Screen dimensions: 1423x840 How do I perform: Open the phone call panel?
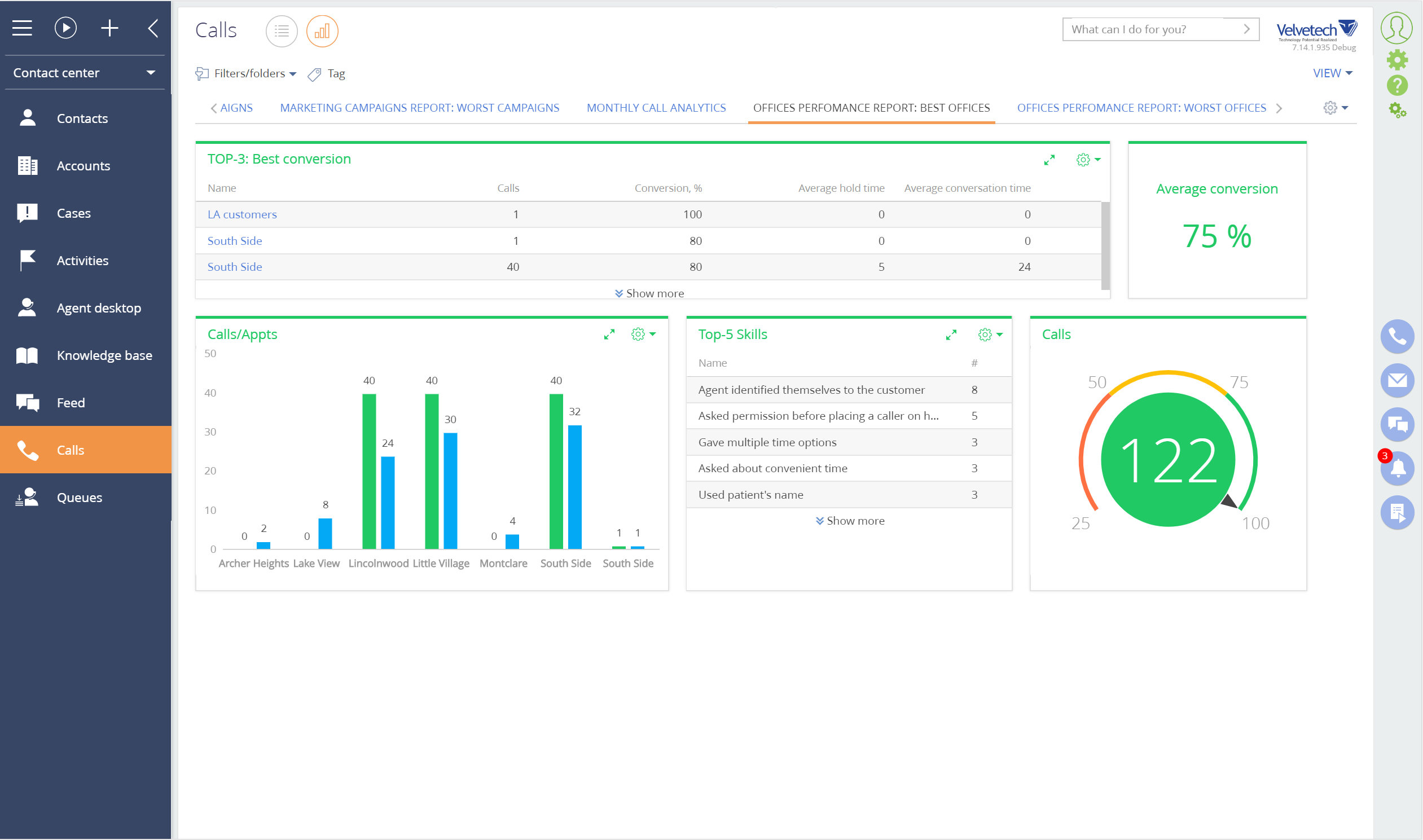click(1397, 336)
